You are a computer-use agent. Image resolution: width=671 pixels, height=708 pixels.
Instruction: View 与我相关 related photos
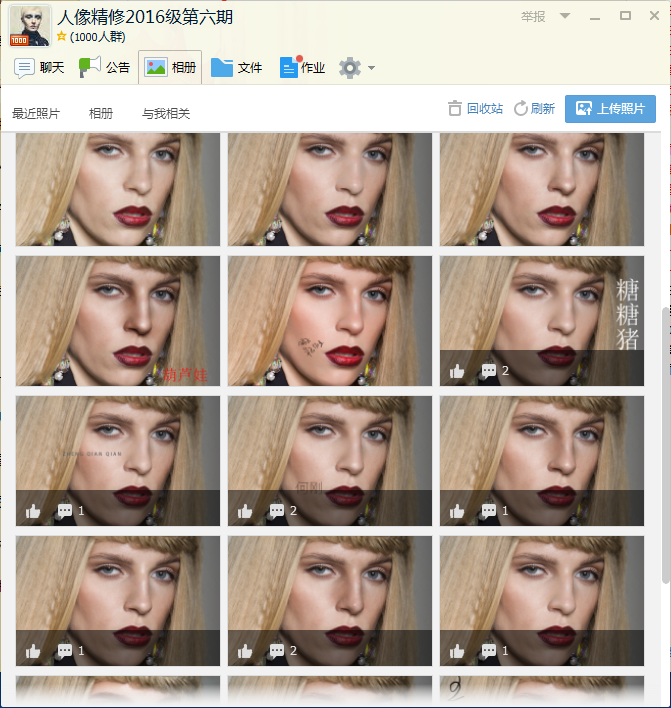coord(166,113)
